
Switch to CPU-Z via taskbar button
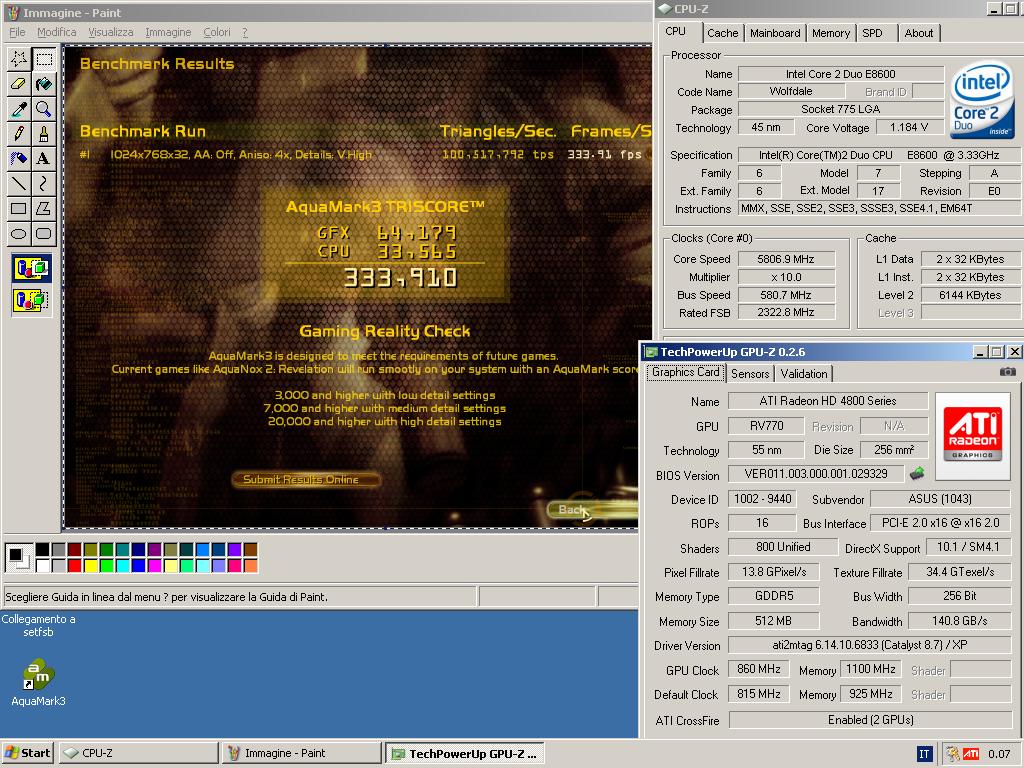click(x=138, y=753)
